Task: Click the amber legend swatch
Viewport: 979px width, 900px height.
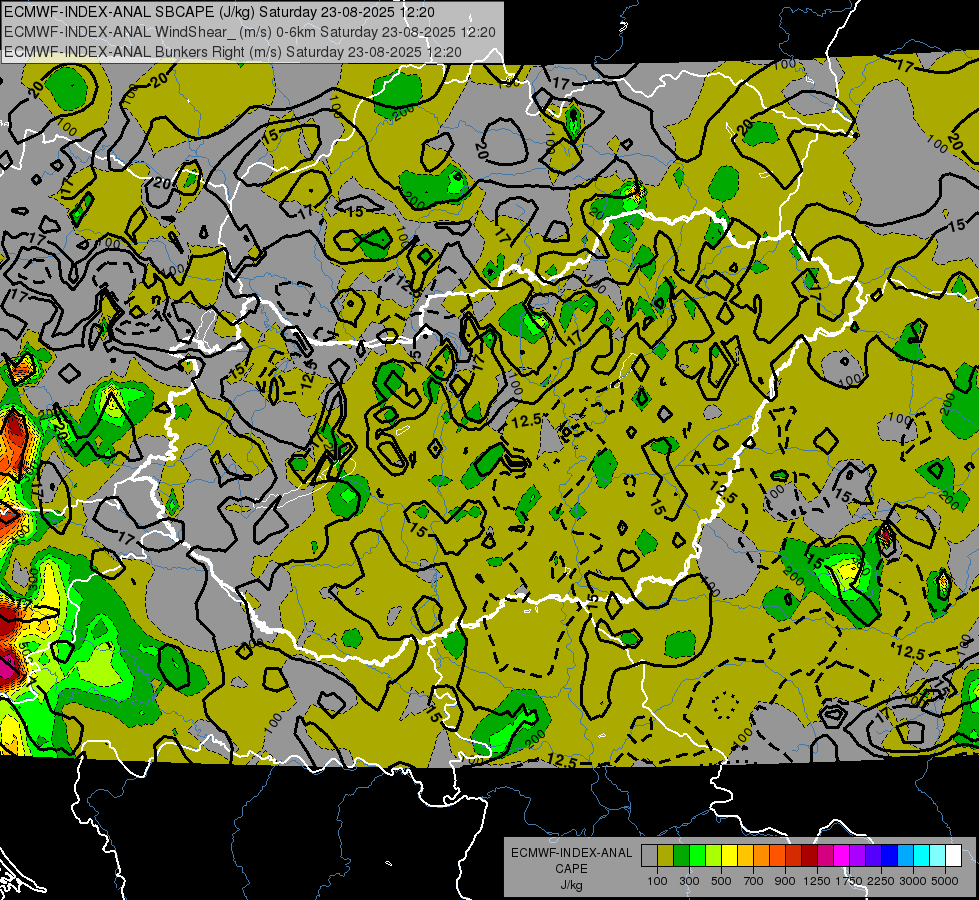Action: pyautogui.click(x=745, y=856)
